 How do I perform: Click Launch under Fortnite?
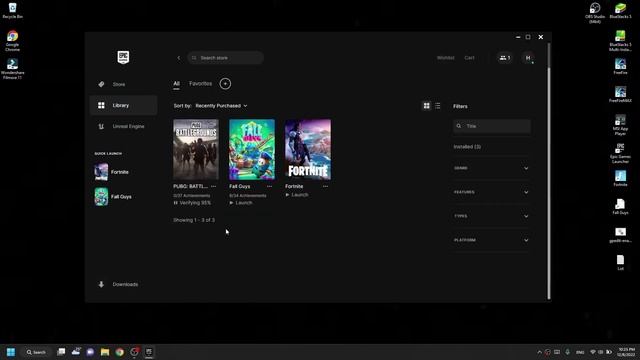click(297, 195)
